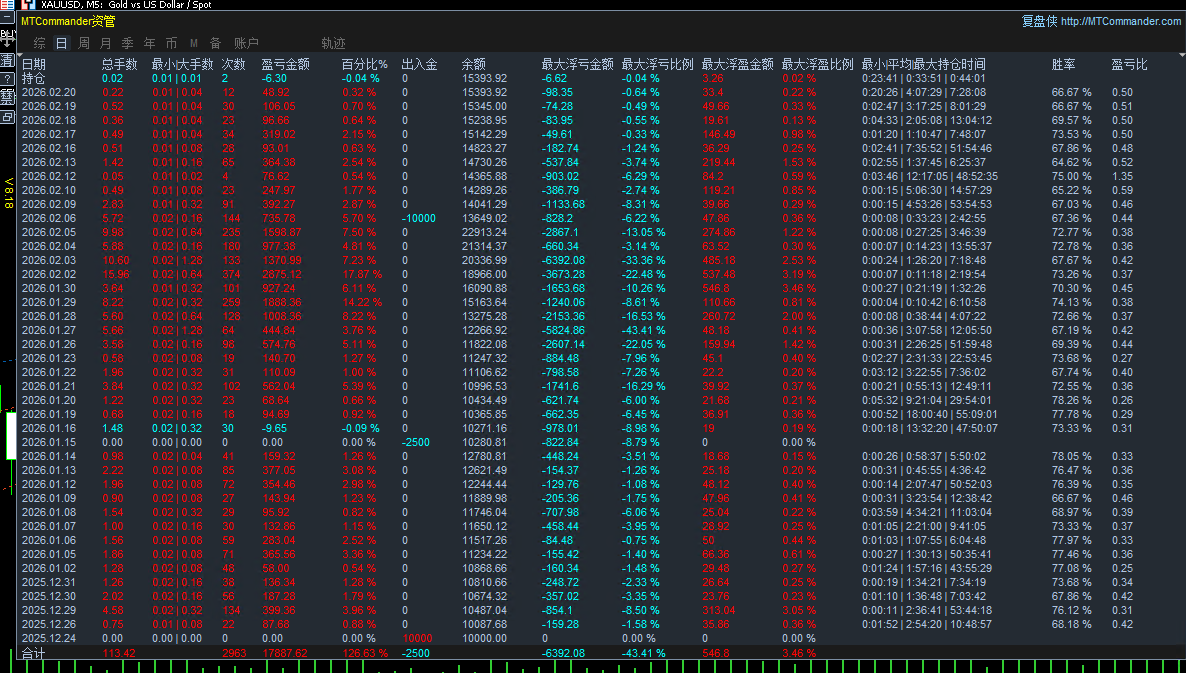Click the 78.26 % win rate value
Viewport: 1186px width, 673px height.
click(1072, 400)
